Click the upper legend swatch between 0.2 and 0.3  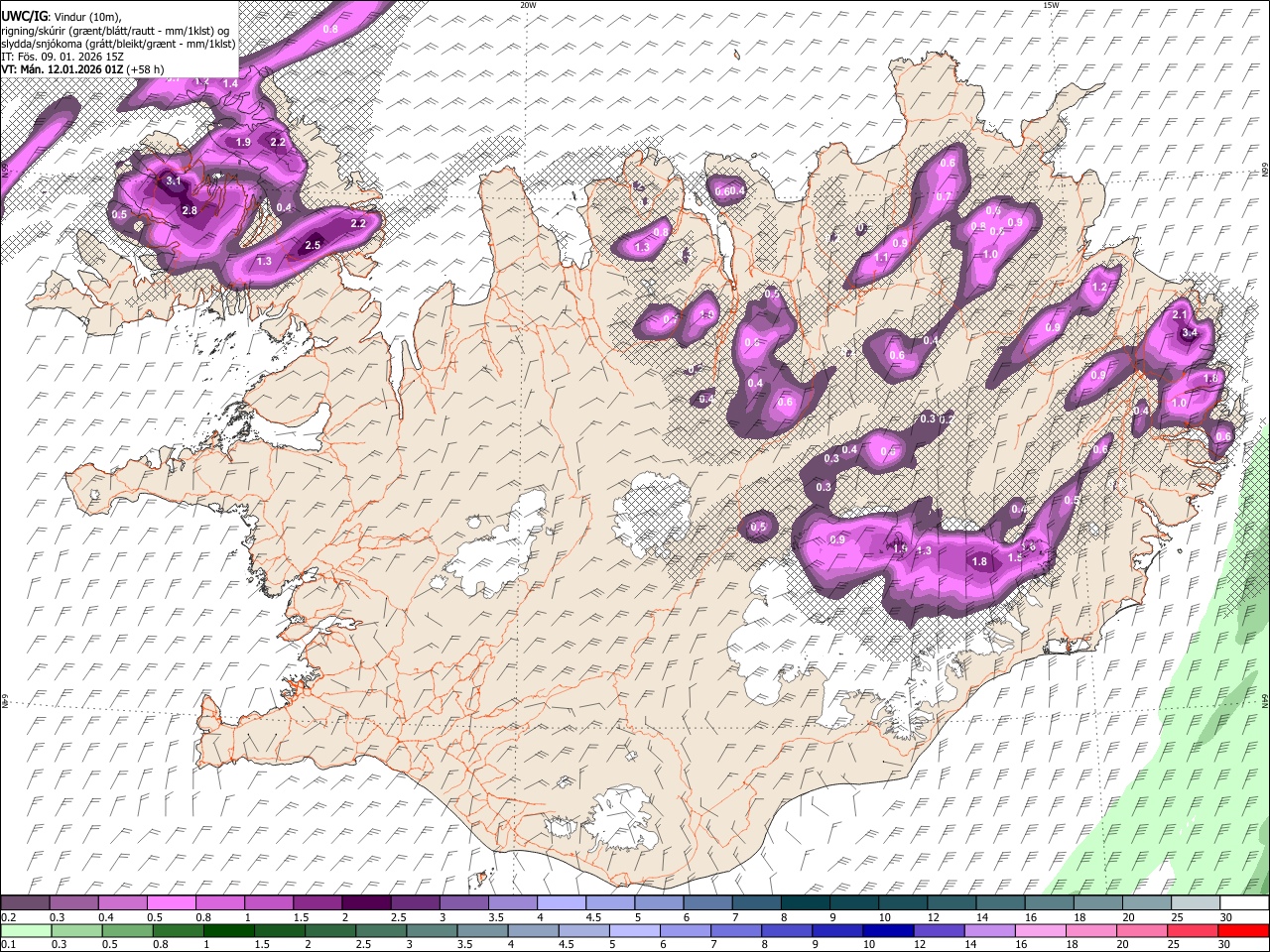[25, 903]
